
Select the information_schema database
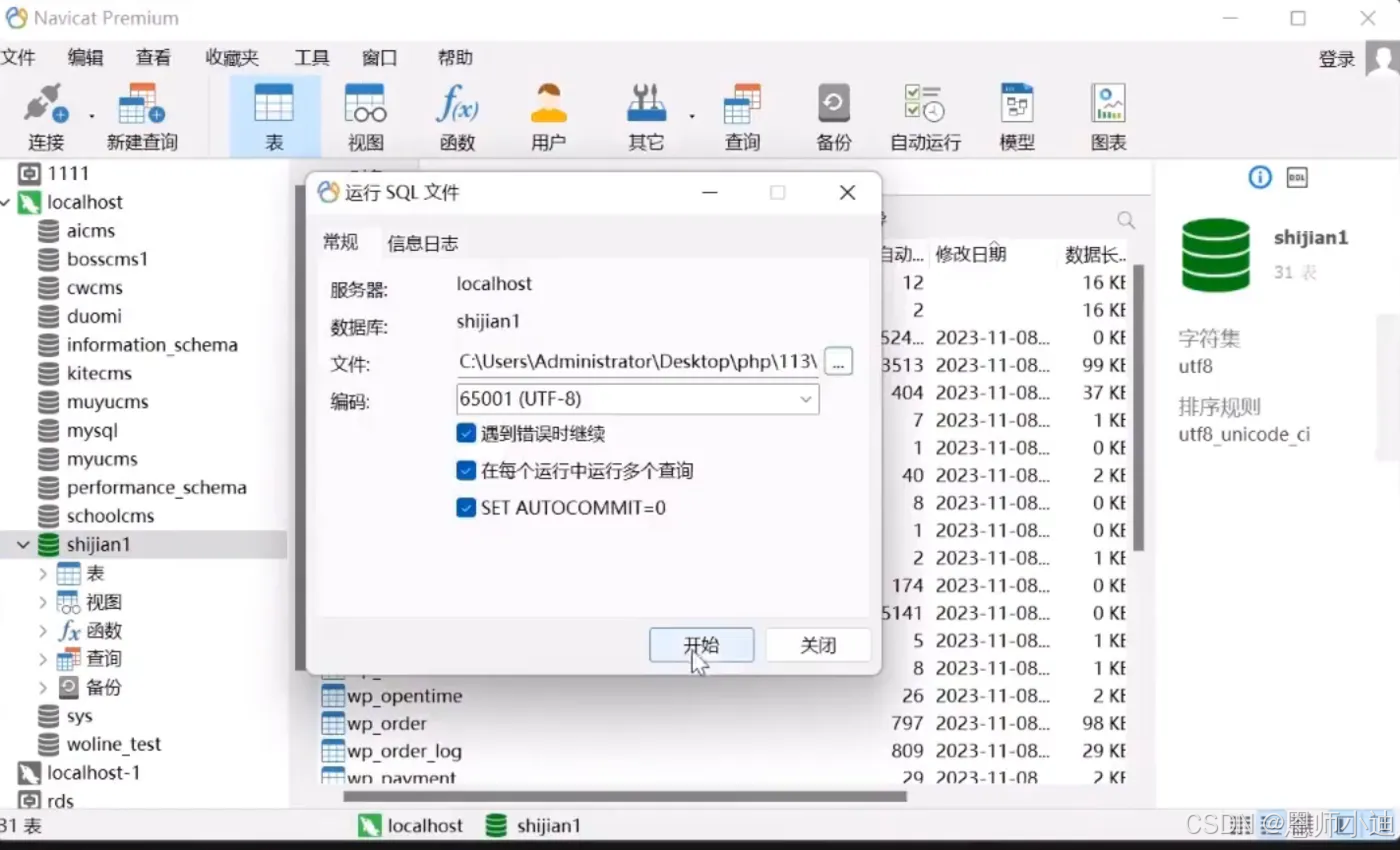pos(152,345)
